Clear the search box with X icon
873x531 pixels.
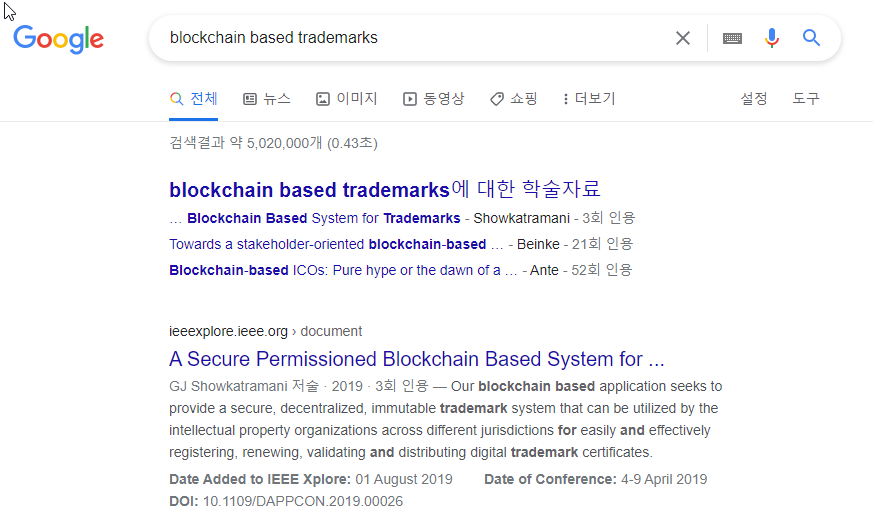[x=683, y=38]
